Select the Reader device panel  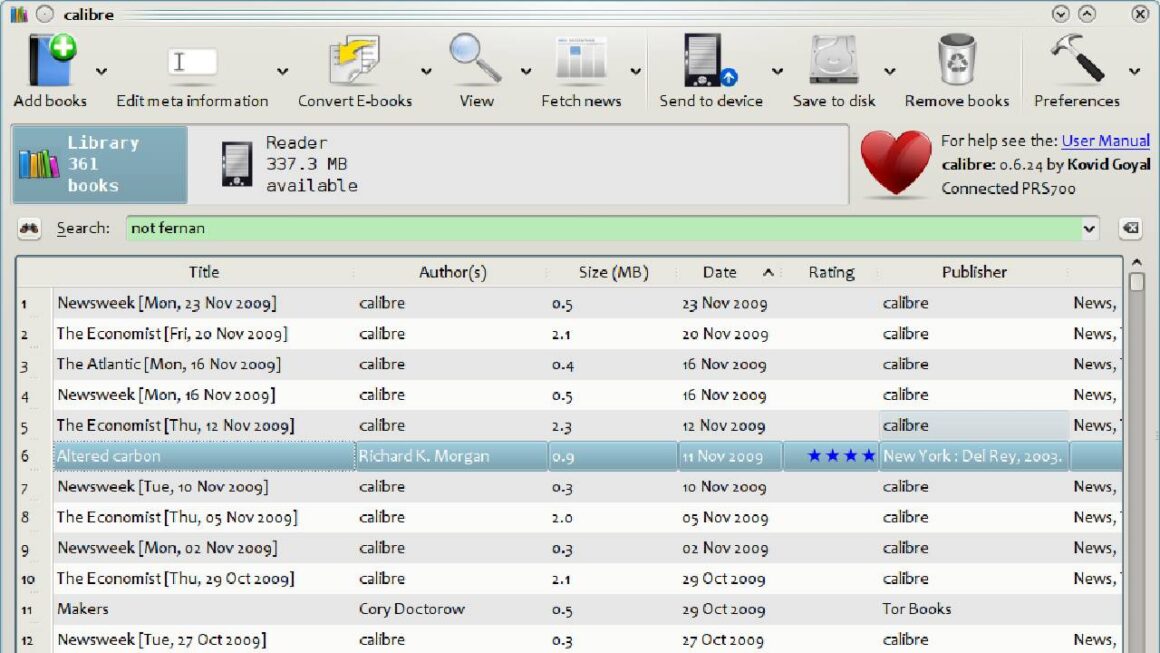point(290,164)
